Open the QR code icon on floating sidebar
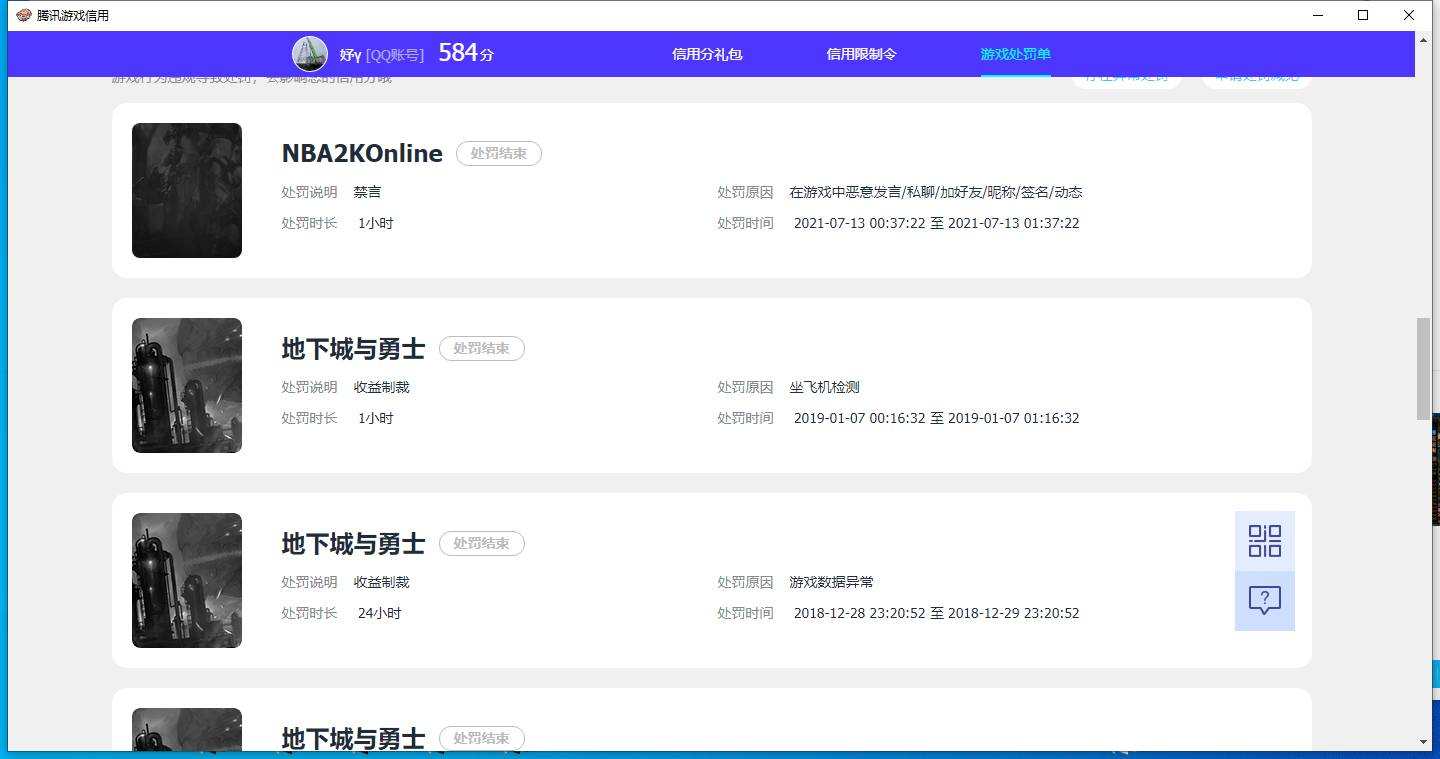Viewport: 1440px width, 759px height. (1265, 541)
